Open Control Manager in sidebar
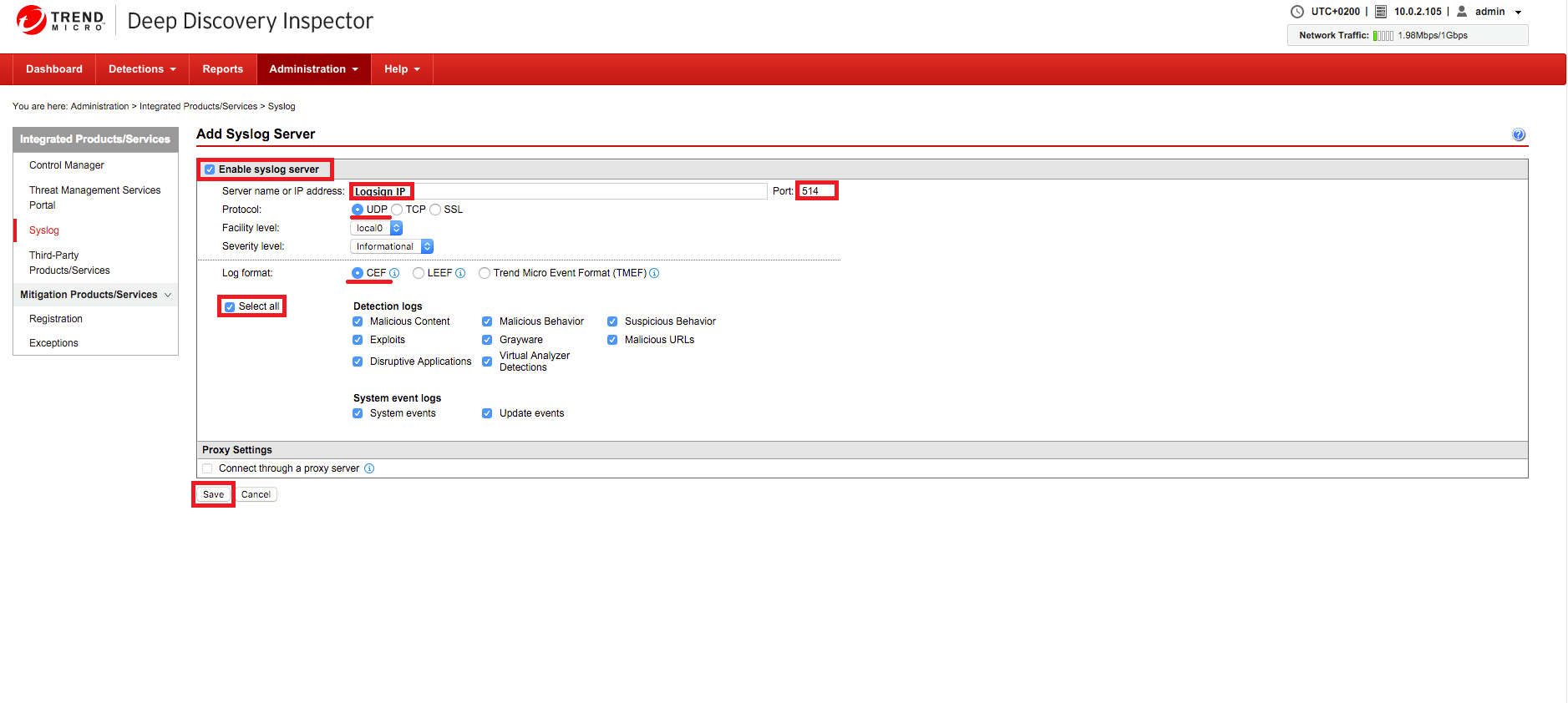The height and width of the screenshot is (703, 1568). coord(67,165)
